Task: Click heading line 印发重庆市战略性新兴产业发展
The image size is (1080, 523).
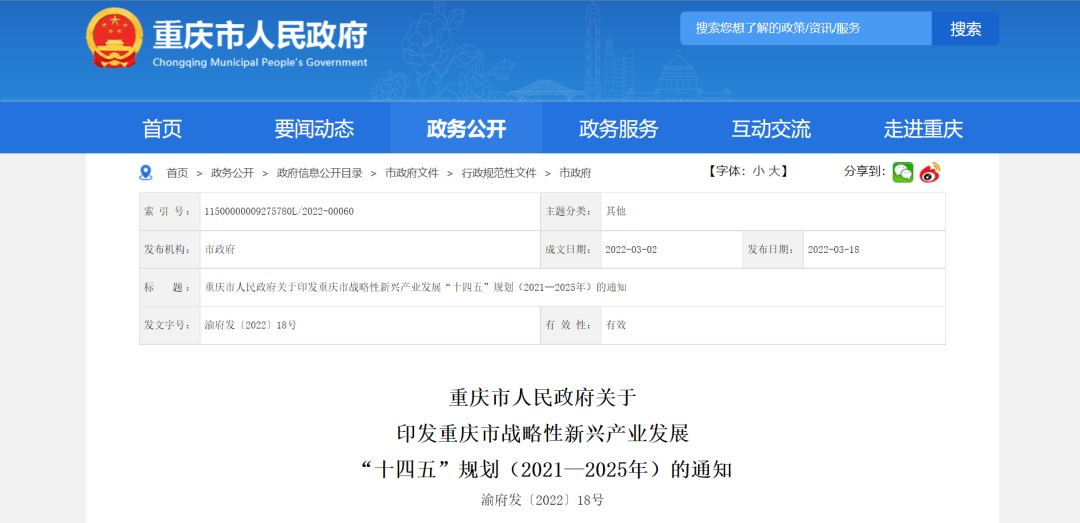Action: tap(543, 434)
